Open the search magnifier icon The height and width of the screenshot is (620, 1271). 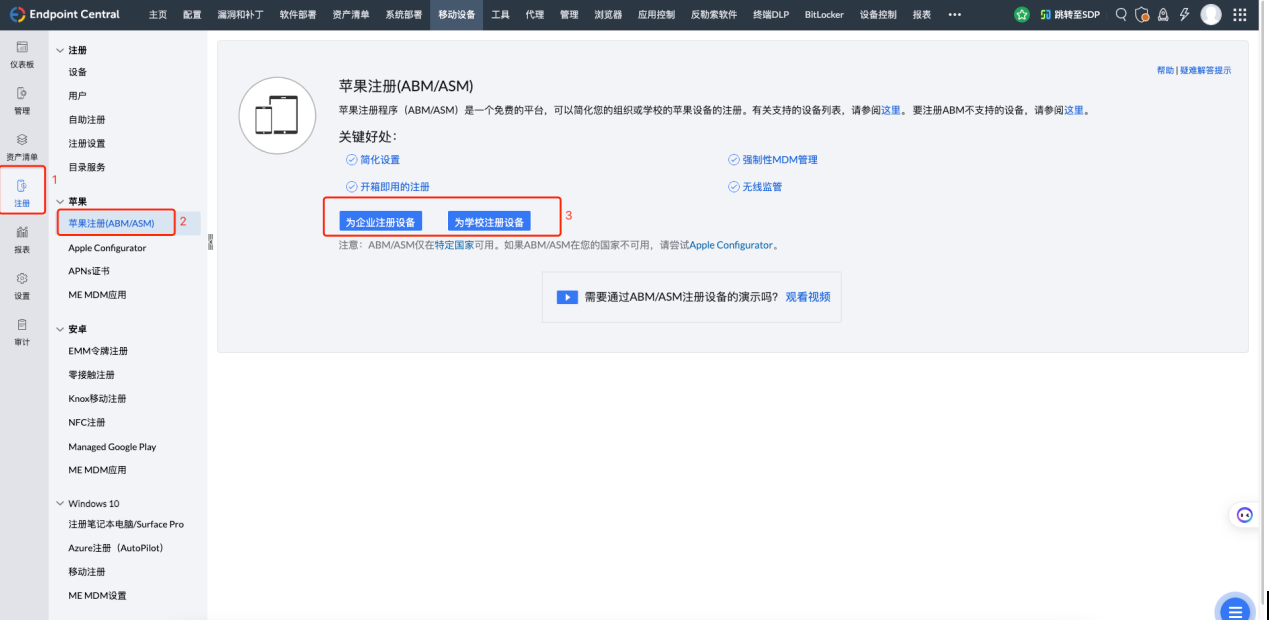point(1121,14)
